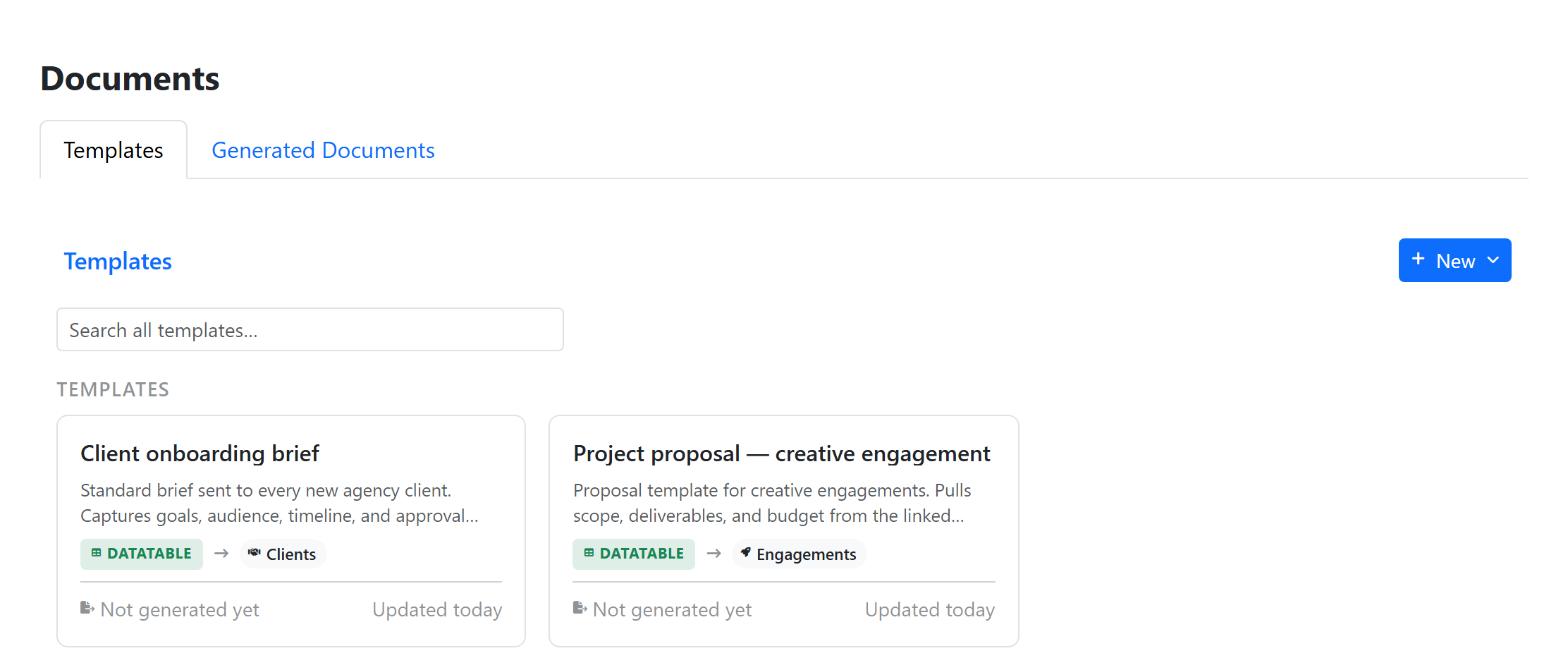The width and height of the screenshot is (1568, 670).
Task: Click the arrow icon before Engagements tag
Action: tap(713, 554)
